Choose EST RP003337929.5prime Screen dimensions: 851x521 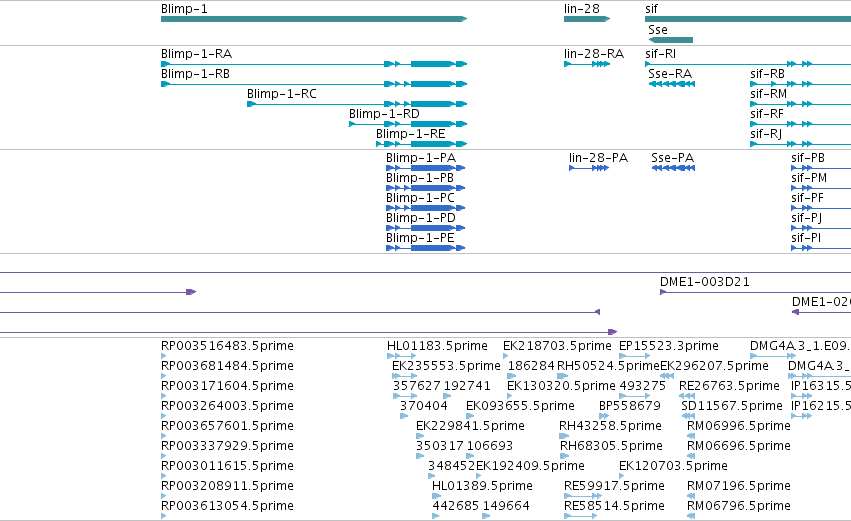coord(227,446)
